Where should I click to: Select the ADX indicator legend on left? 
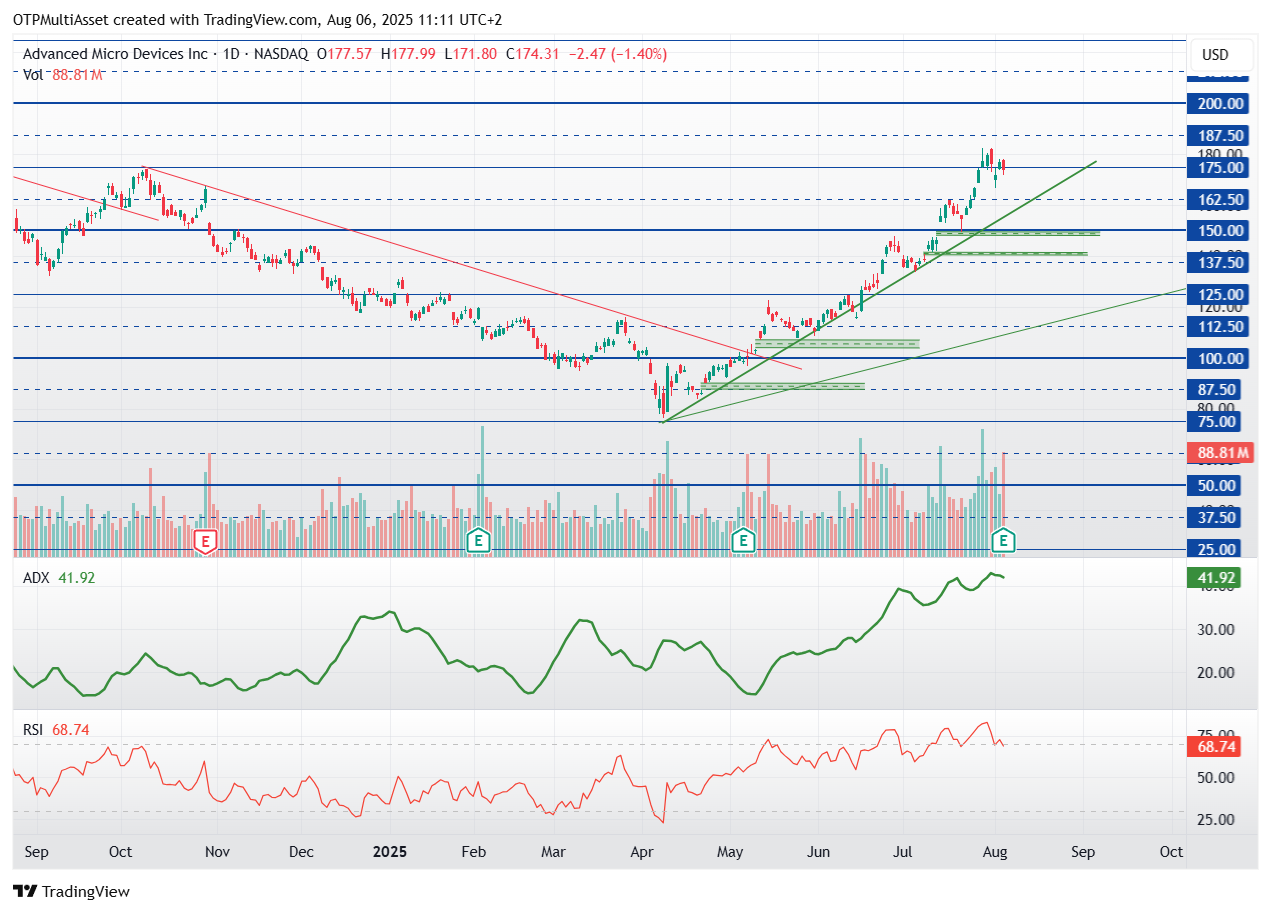37,578
